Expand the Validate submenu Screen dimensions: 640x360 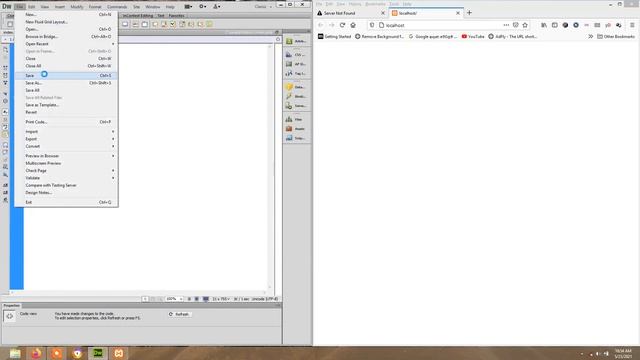[x=67, y=178]
